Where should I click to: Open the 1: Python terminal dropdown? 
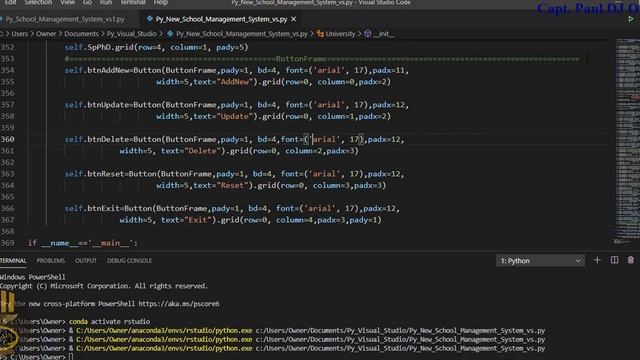[540, 260]
